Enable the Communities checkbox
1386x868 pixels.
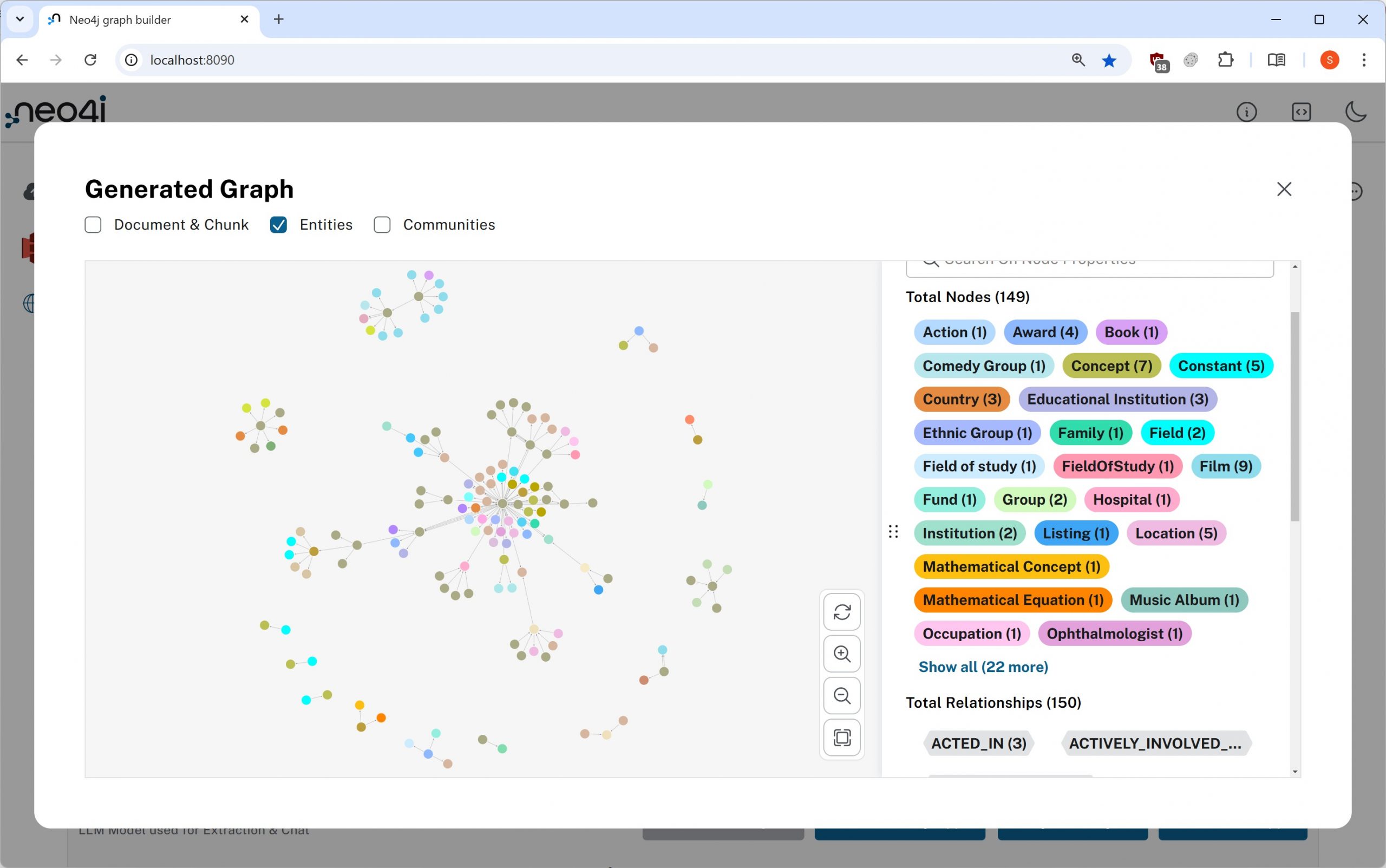tap(382, 225)
